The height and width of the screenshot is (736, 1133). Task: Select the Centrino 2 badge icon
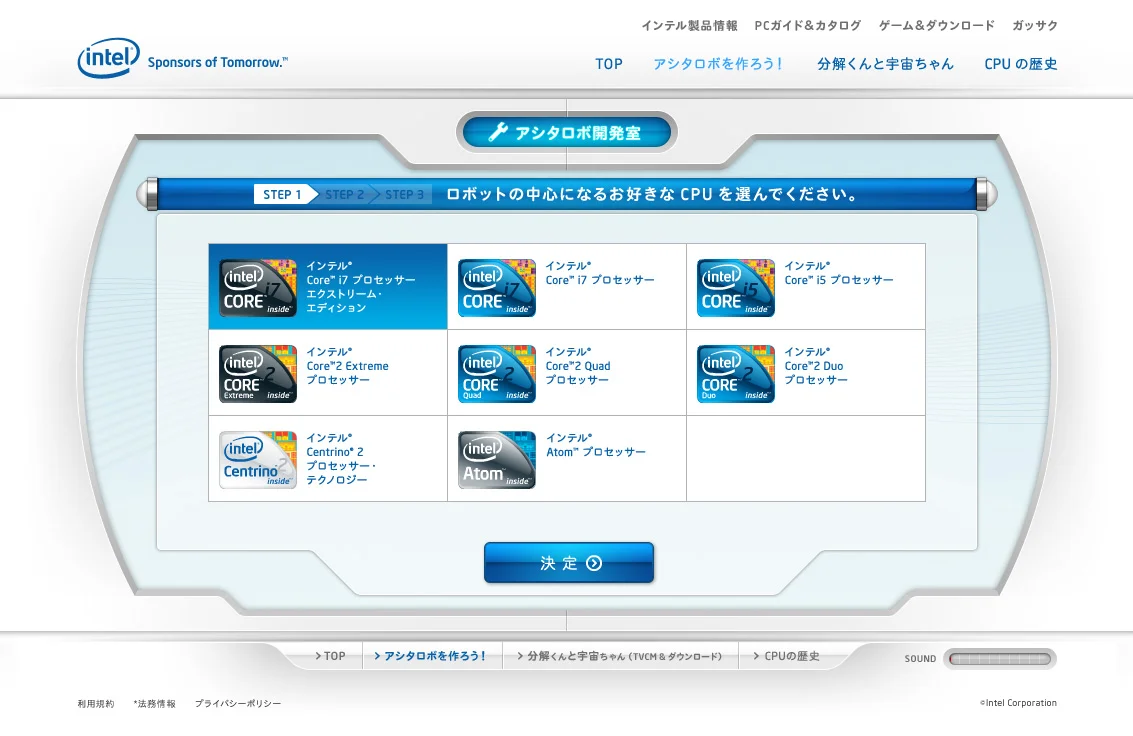click(x=258, y=459)
